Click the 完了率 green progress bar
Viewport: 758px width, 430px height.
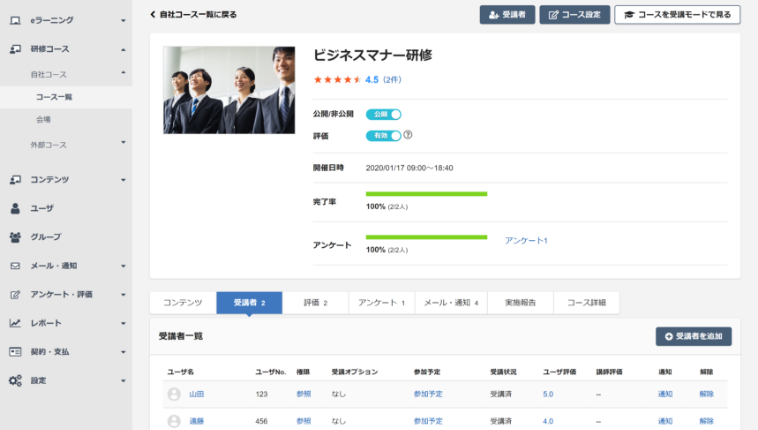click(426, 194)
